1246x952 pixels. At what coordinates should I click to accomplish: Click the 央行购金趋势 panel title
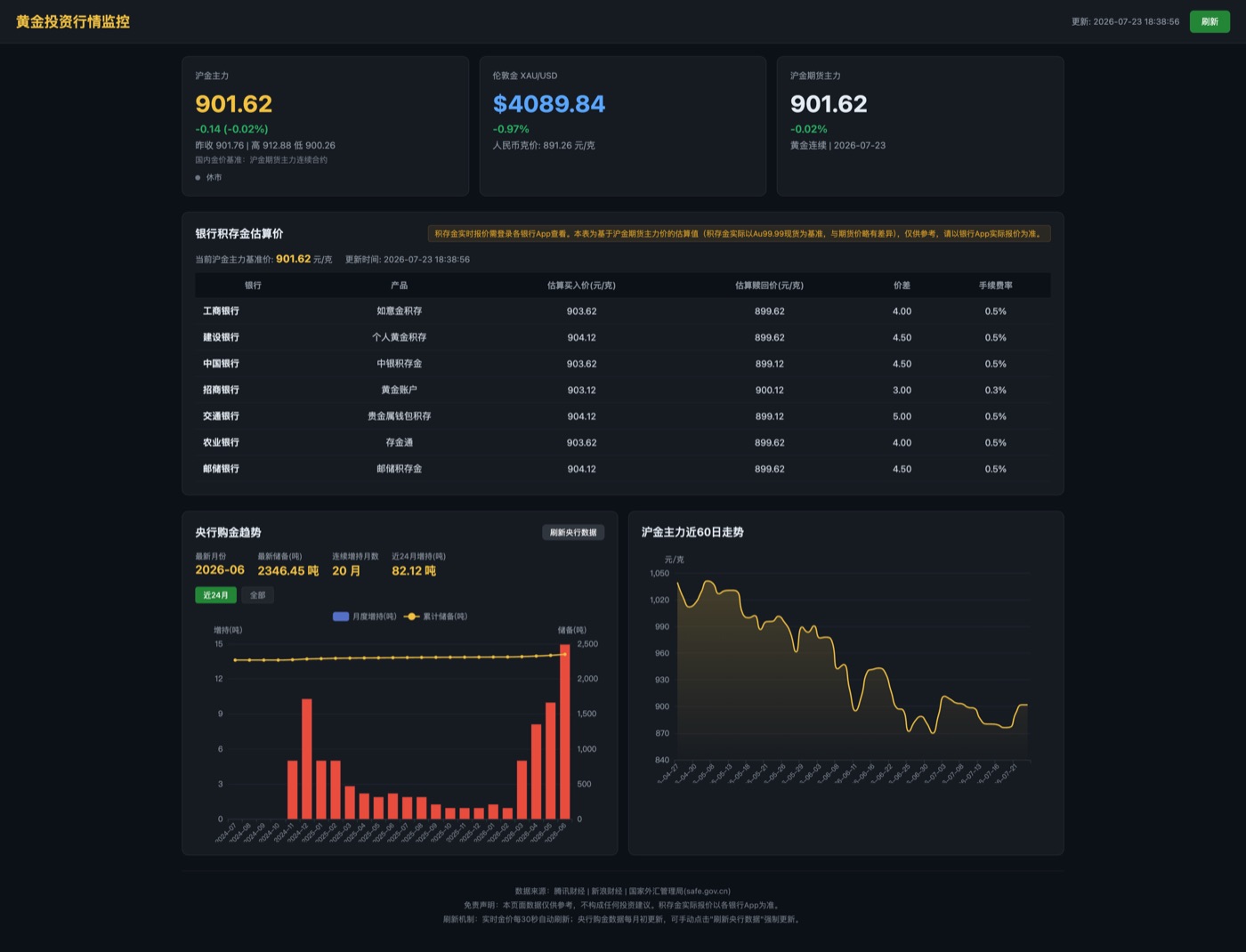(228, 532)
